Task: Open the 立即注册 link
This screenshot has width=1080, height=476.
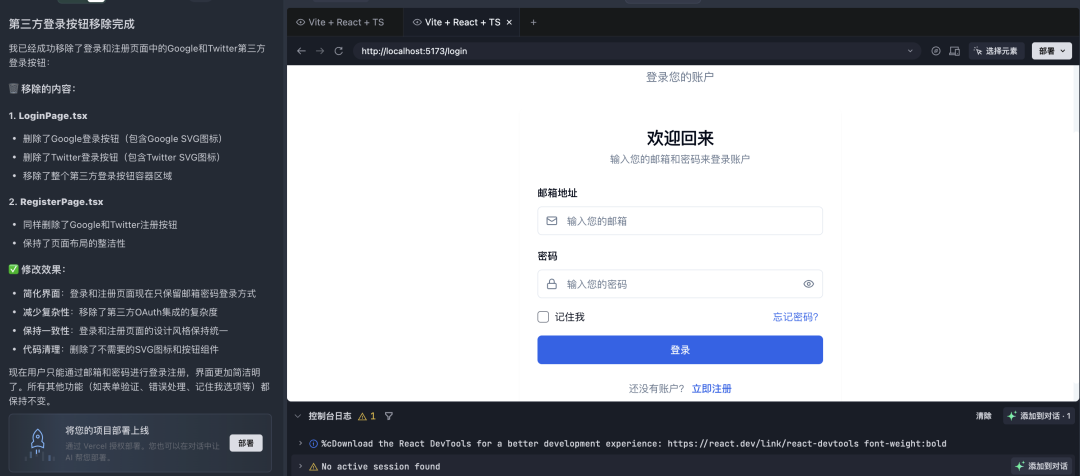Action: point(712,389)
